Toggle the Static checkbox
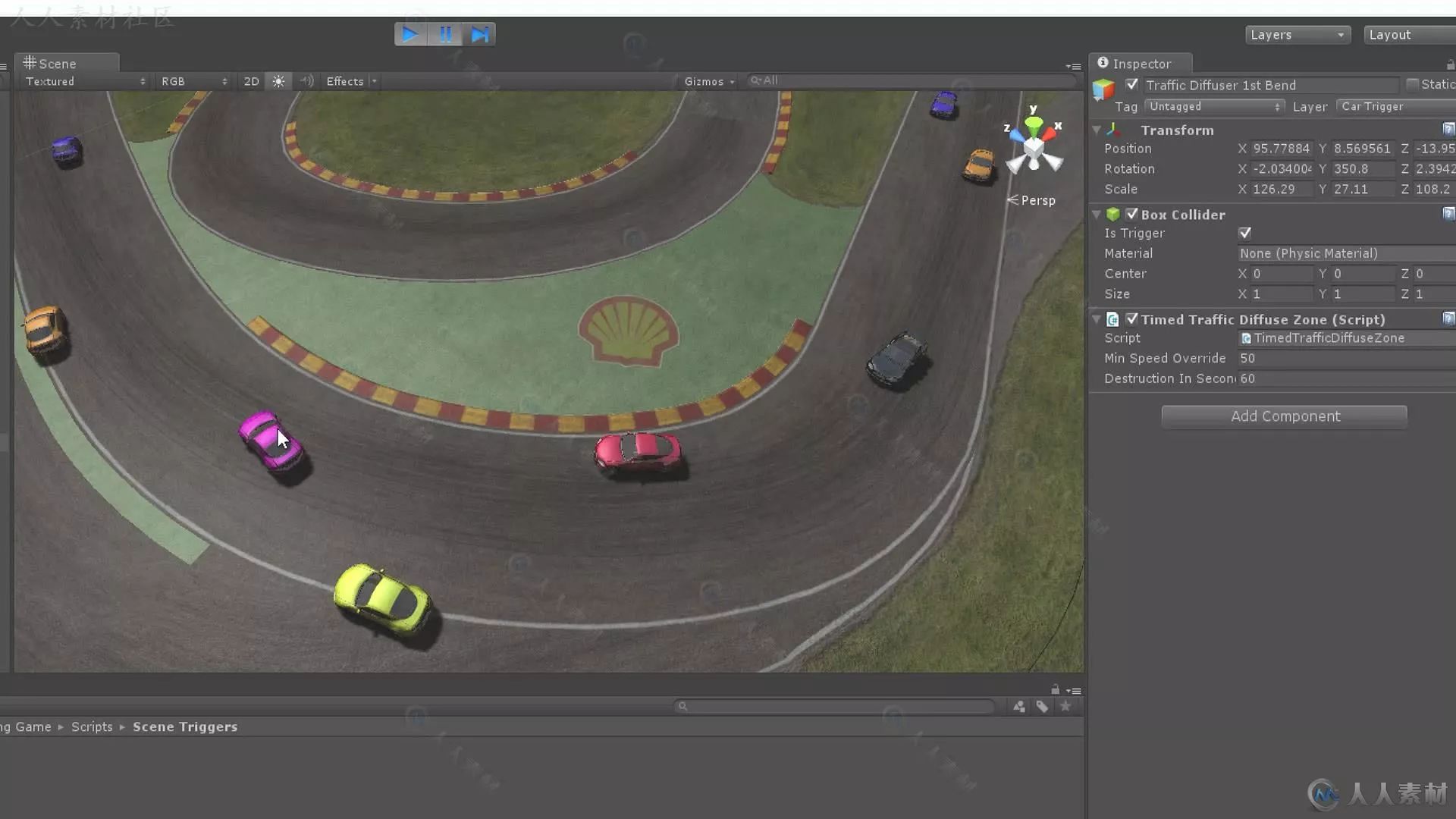 pos(1412,84)
